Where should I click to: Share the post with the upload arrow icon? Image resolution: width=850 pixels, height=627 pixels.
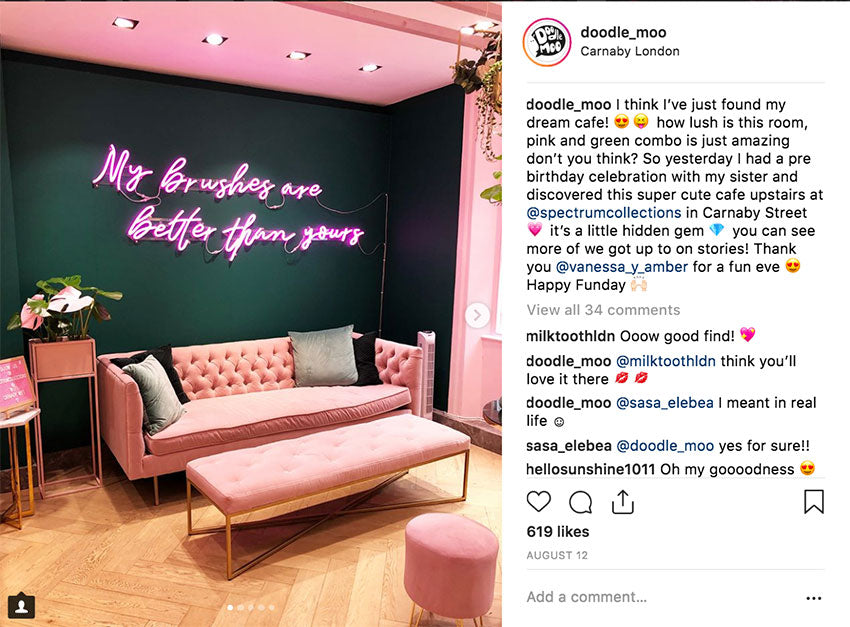[623, 502]
